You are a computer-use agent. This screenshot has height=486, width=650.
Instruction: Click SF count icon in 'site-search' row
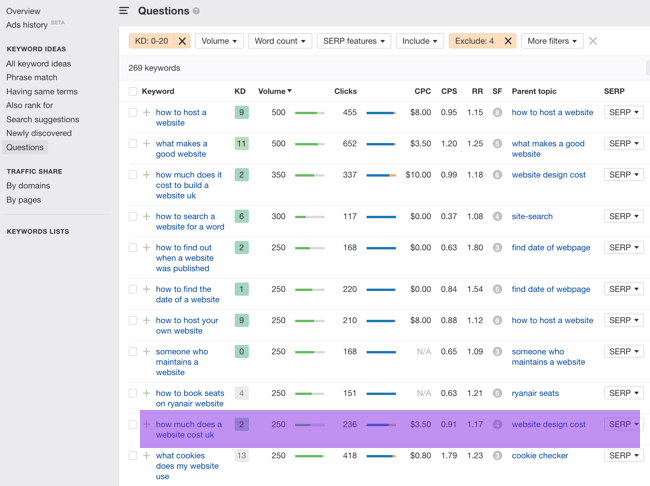click(497, 216)
